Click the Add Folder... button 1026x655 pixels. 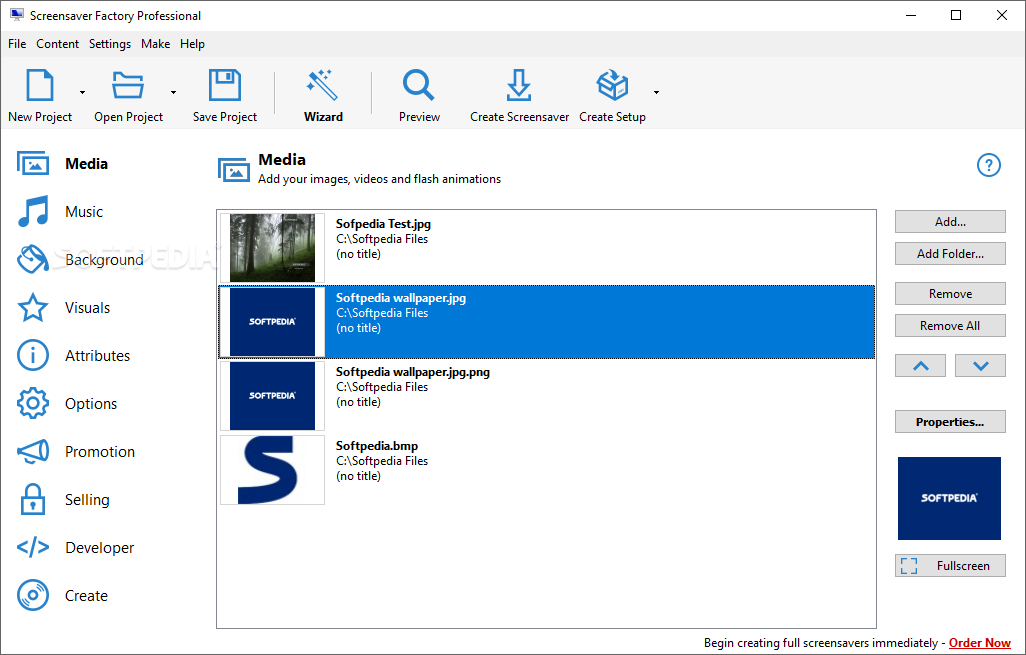coord(950,254)
